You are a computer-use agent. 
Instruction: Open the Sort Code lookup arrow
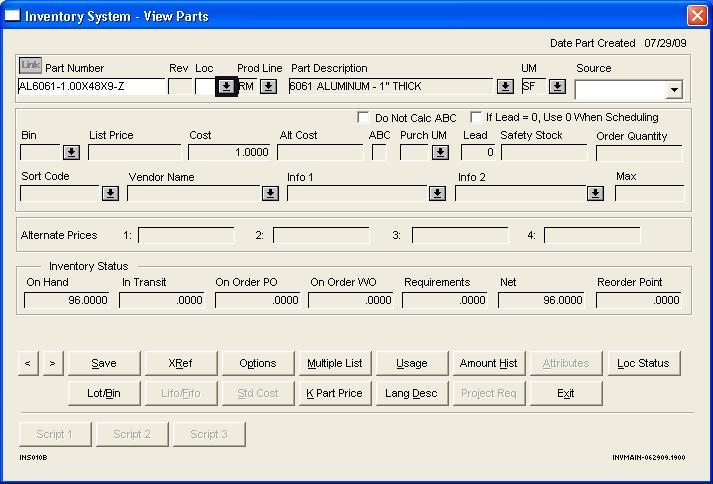[x=110, y=193]
